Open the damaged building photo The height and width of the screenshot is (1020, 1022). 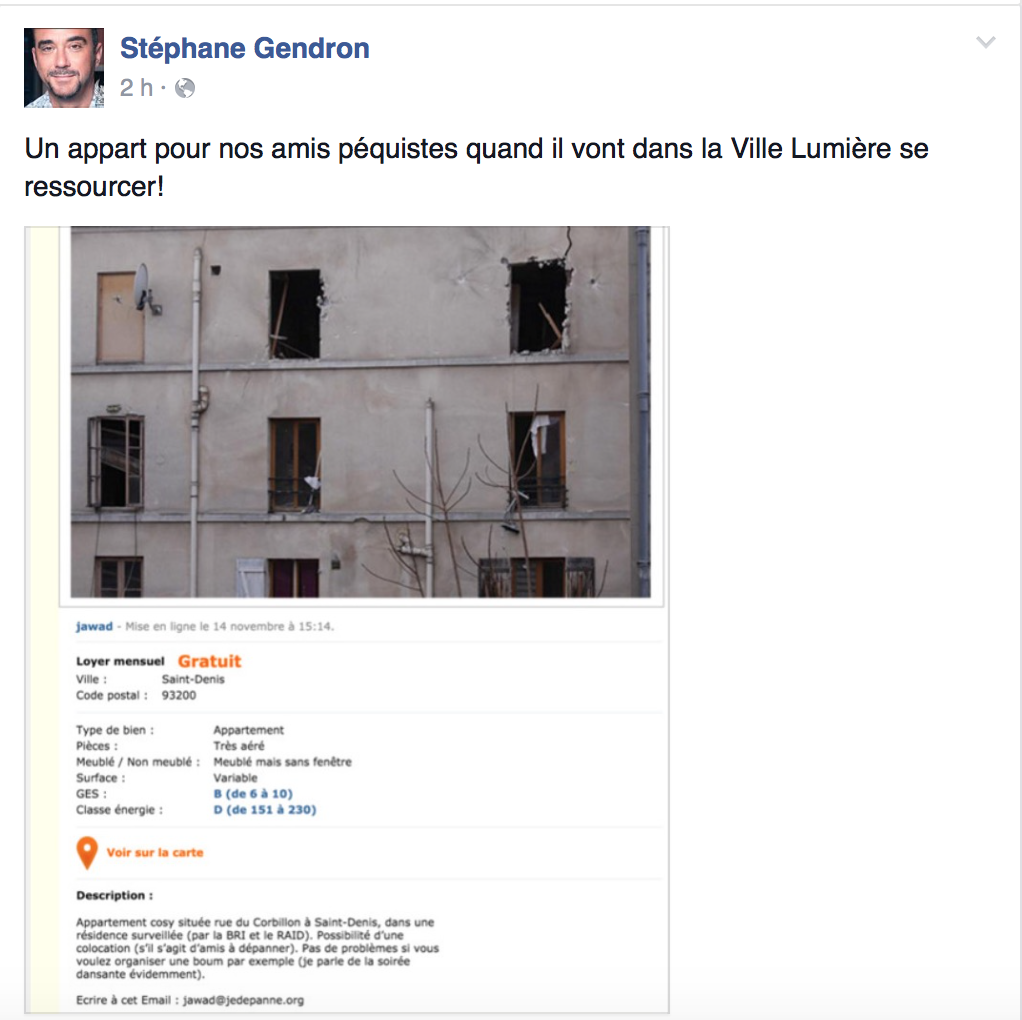360,412
